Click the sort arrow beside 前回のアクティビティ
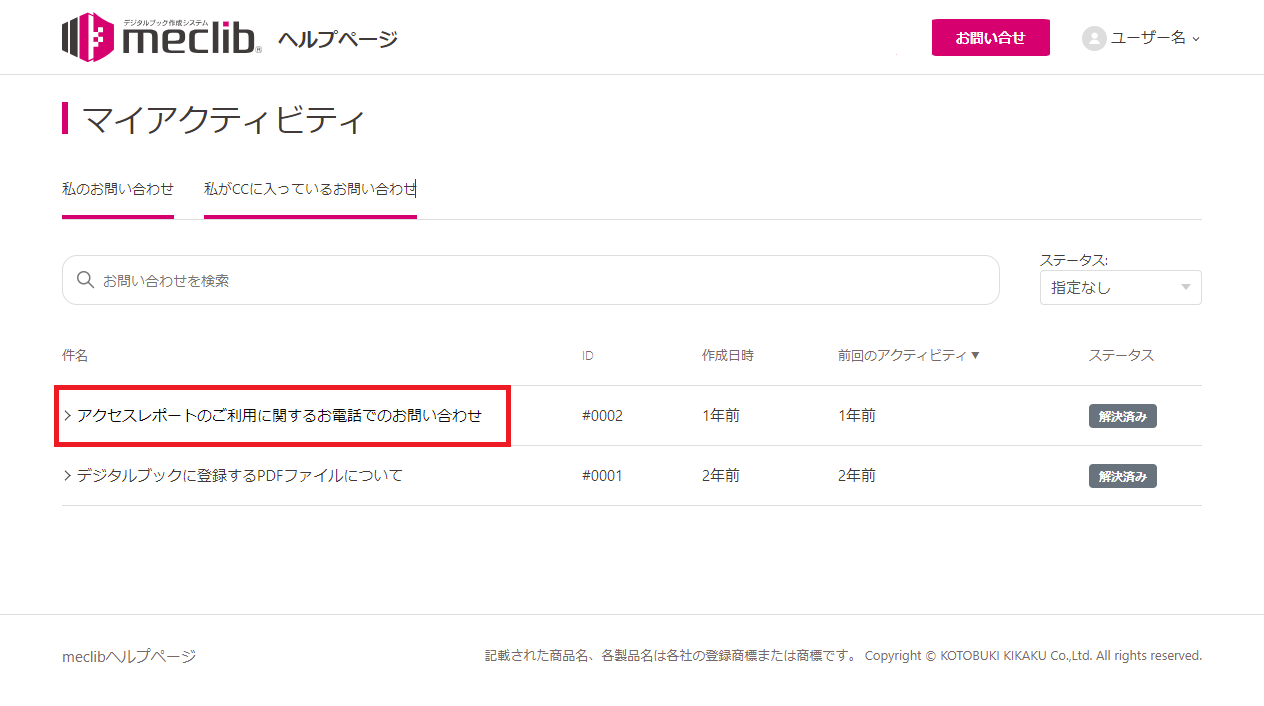 pos(975,356)
